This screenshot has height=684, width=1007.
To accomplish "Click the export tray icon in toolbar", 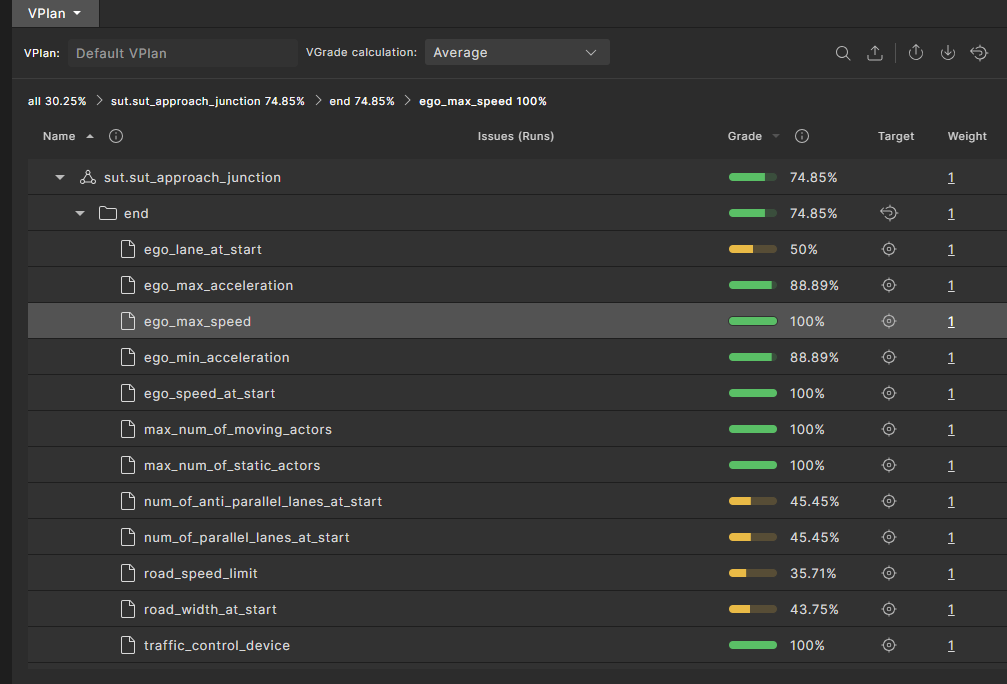I will (875, 53).
